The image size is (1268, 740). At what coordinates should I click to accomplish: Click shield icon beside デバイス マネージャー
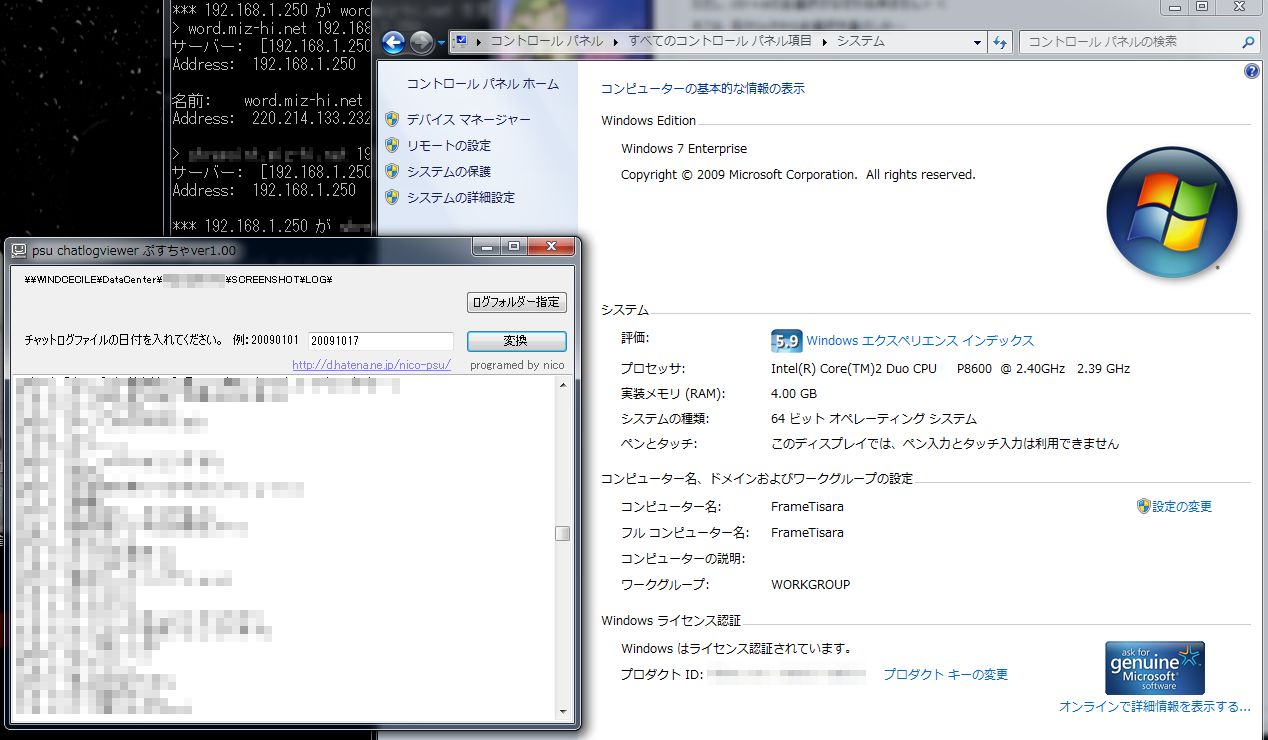[392, 119]
